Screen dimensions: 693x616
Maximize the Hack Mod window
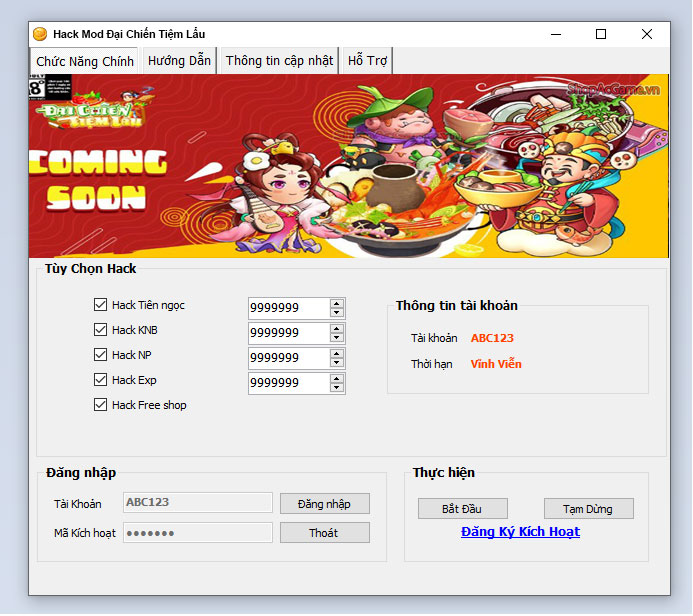coord(601,34)
